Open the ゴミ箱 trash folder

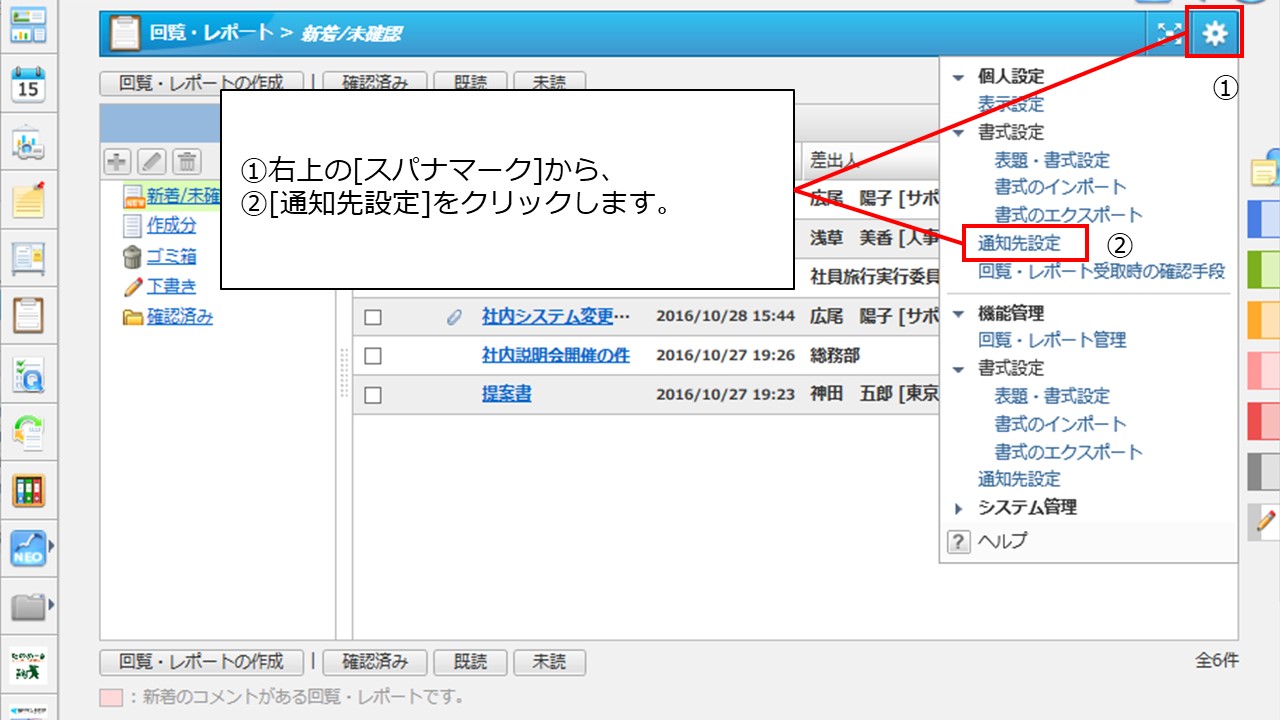tap(171, 256)
